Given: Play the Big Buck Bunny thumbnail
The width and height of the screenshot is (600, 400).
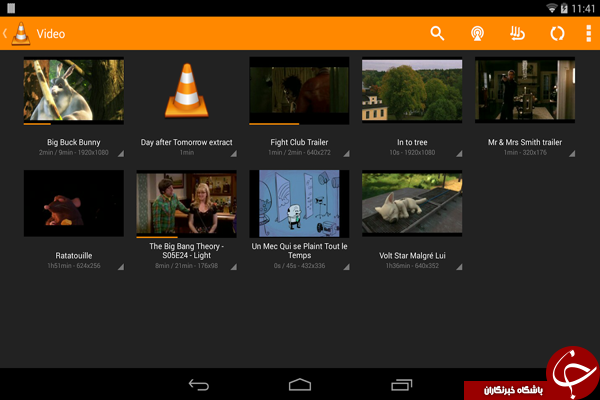Looking at the screenshot, I should 73,90.
